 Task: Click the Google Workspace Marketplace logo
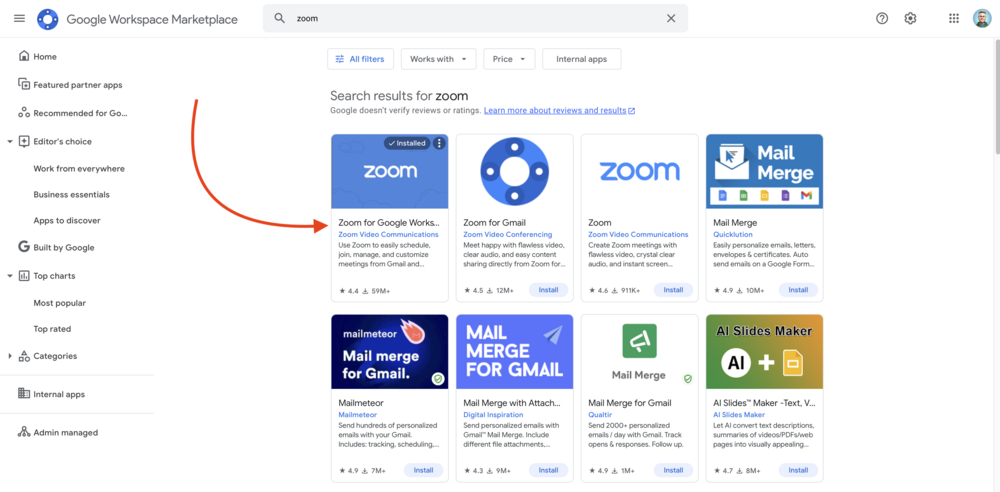pyautogui.click(x=48, y=19)
